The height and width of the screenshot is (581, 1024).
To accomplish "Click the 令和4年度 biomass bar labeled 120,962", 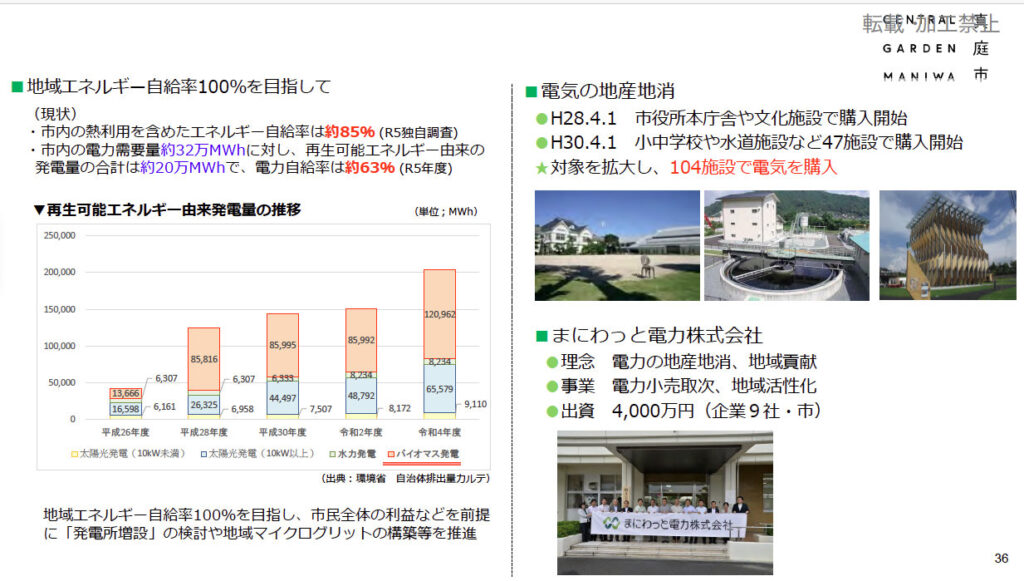I will (439, 313).
